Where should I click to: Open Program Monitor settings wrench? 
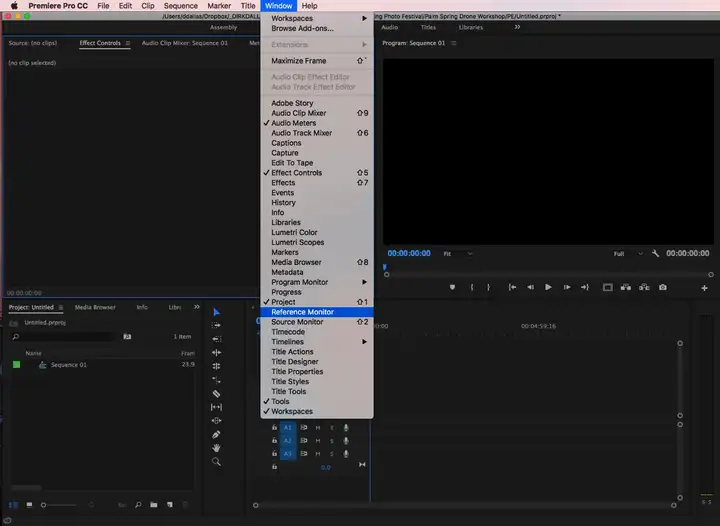(655, 253)
